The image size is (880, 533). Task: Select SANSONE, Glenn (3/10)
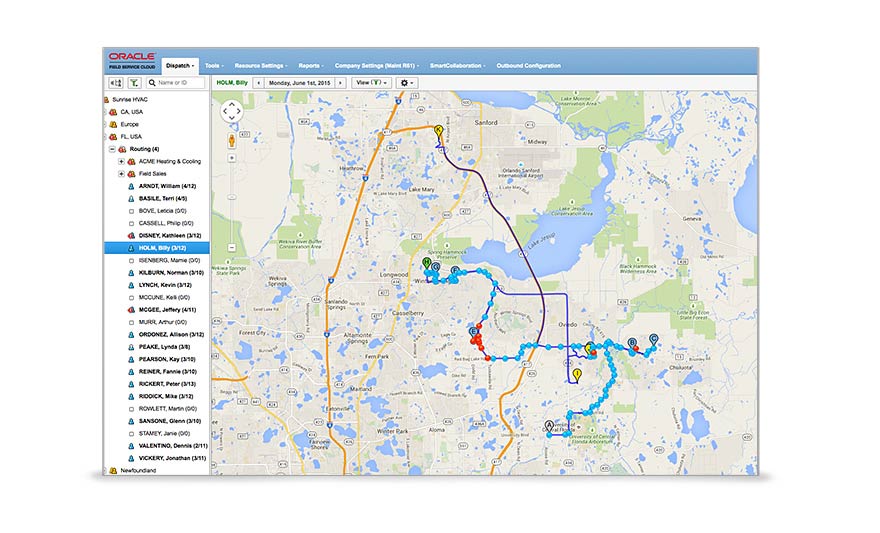point(169,421)
